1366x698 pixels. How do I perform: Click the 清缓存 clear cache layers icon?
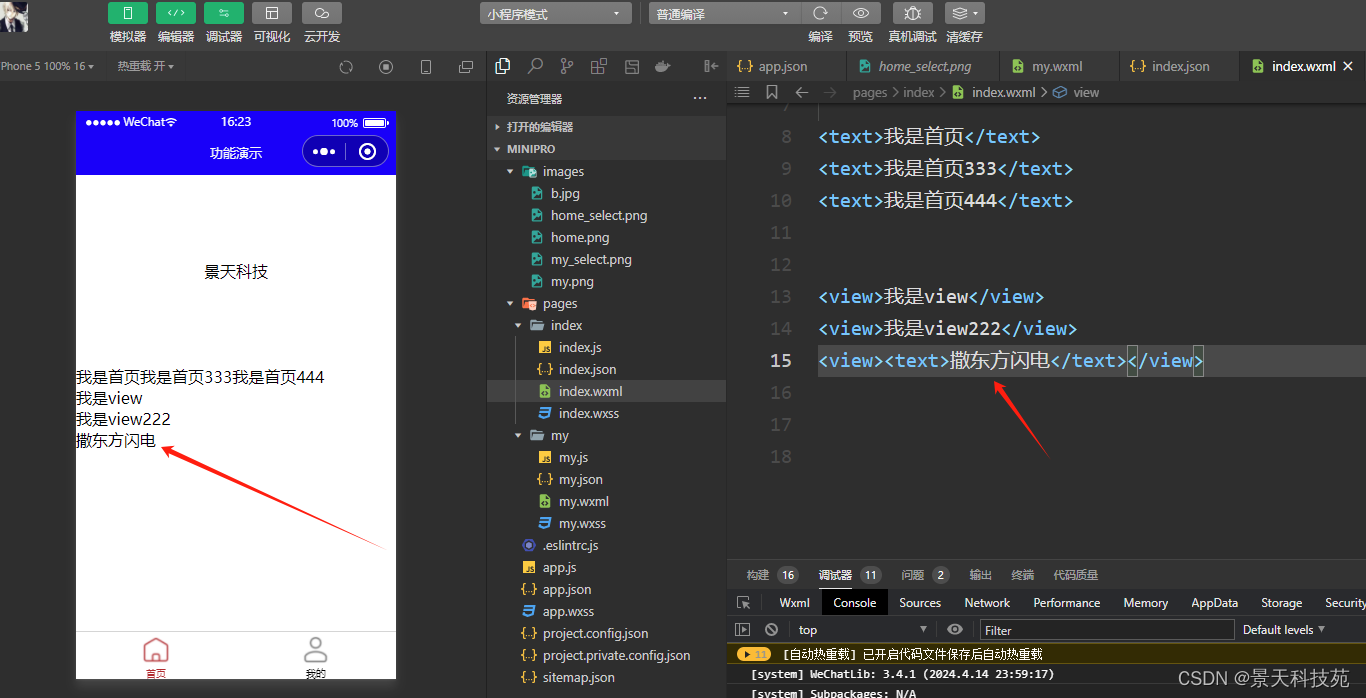pos(964,13)
